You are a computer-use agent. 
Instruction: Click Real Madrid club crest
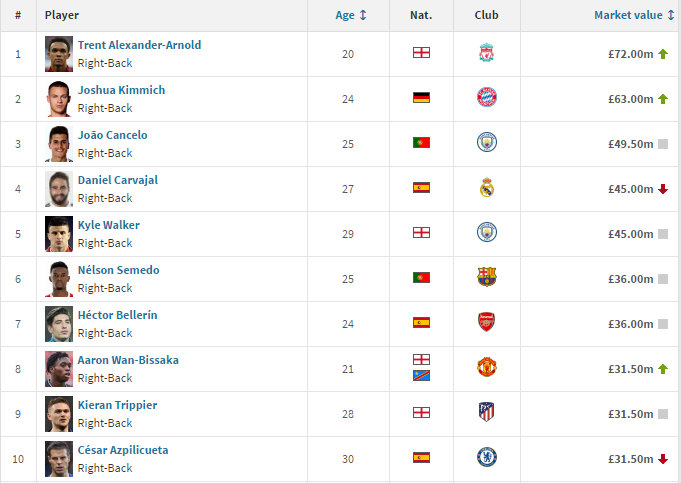click(486, 188)
